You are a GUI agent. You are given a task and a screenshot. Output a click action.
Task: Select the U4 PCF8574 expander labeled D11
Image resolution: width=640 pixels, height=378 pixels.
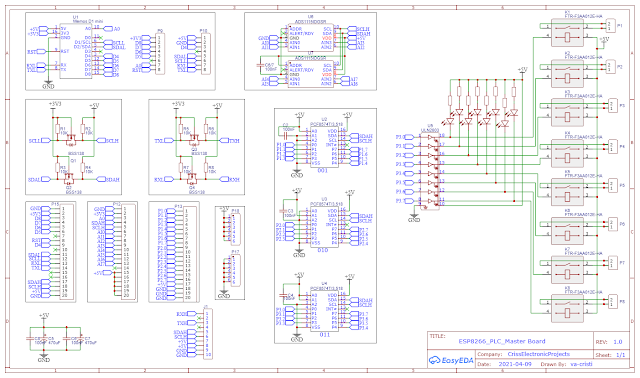click(324, 311)
